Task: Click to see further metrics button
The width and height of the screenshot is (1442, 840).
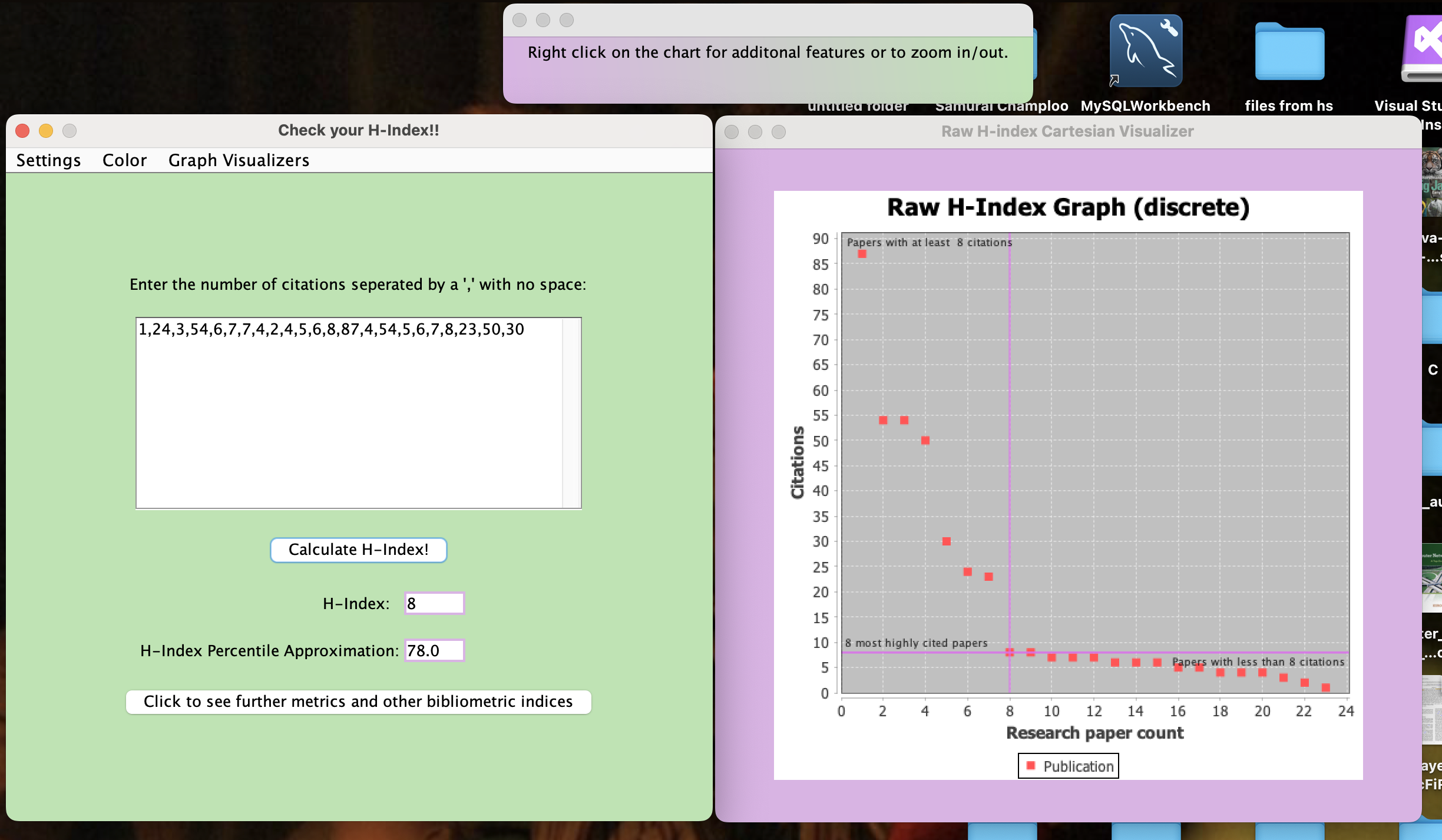Action: pos(358,702)
